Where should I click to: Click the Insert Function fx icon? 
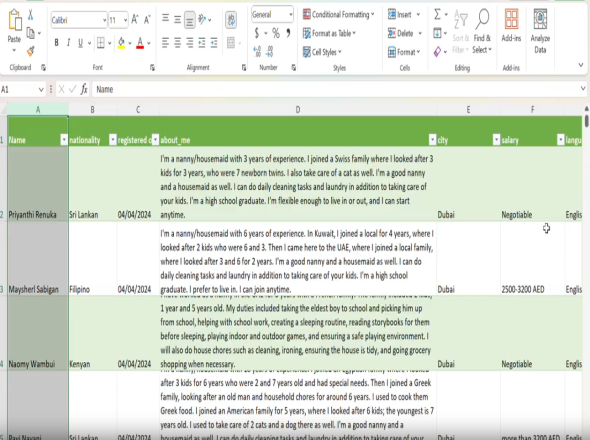pyautogui.click(x=84, y=90)
